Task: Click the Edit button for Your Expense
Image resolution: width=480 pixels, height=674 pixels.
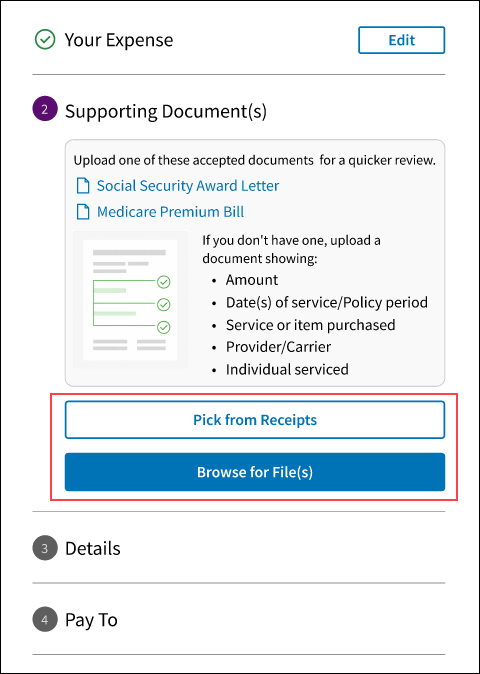Action: click(x=401, y=40)
